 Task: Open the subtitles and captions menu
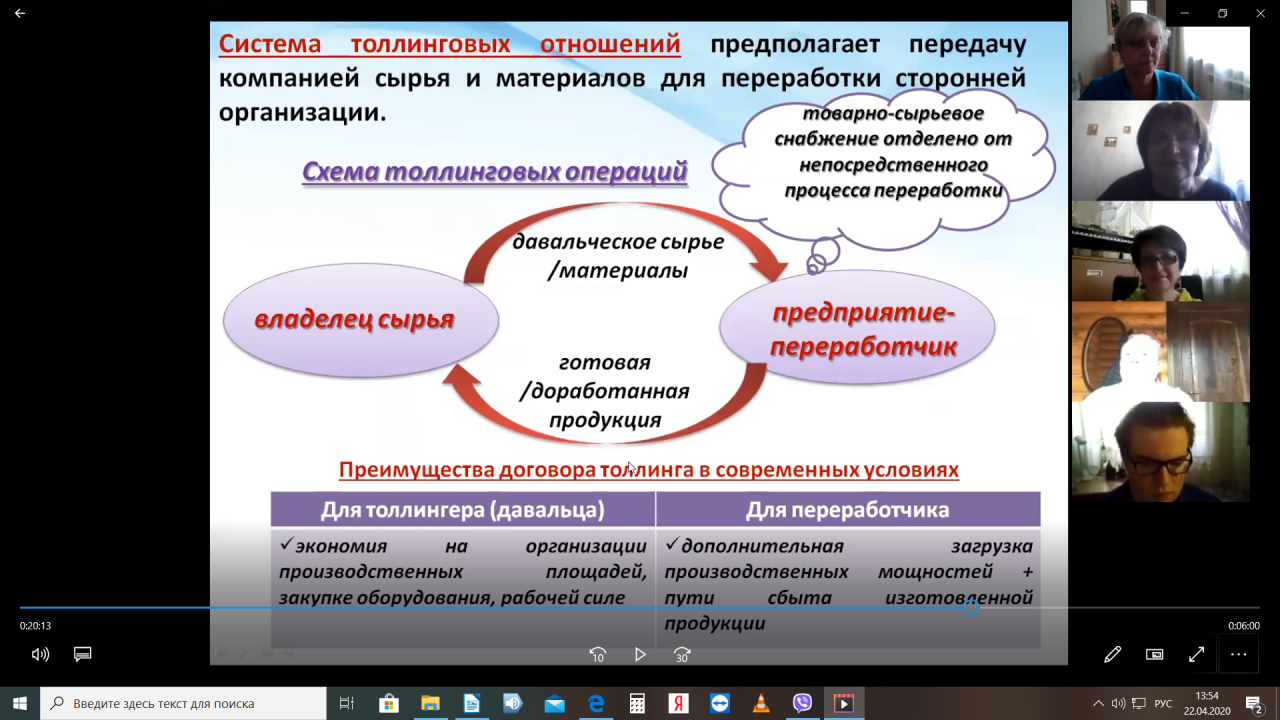[x=83, y=654]
